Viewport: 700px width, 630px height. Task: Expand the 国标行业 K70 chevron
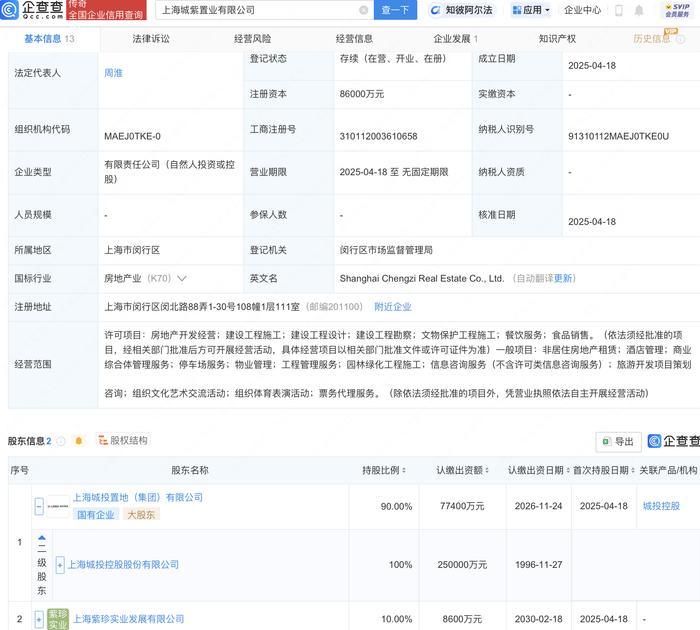click(182, 279)
